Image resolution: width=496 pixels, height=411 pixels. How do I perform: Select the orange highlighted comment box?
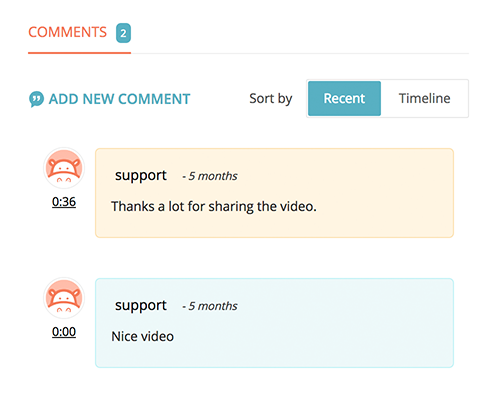(x=274, y=193)
